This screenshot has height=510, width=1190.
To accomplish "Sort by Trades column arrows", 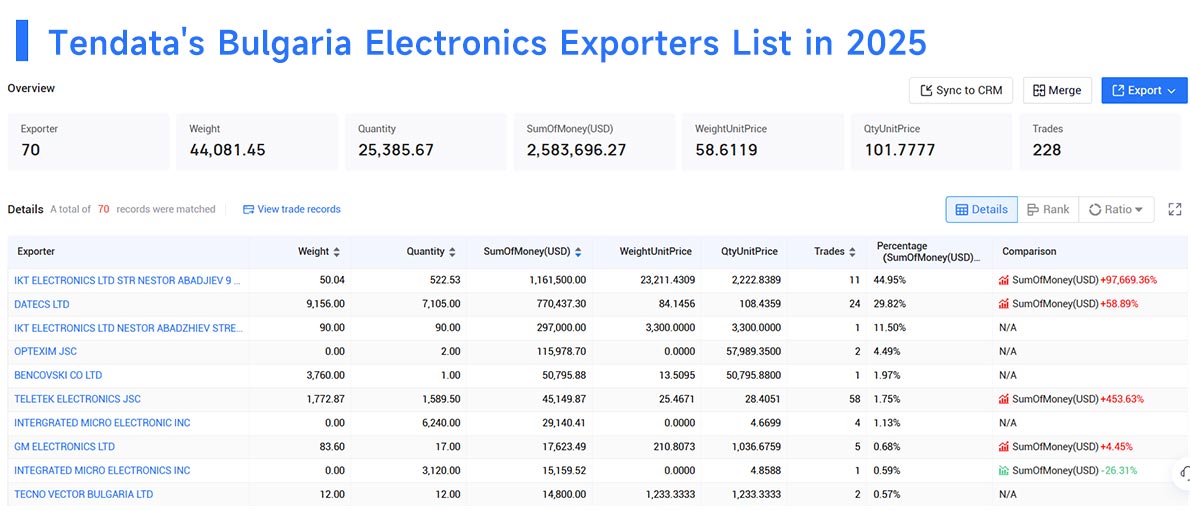I will pos(852,251).
